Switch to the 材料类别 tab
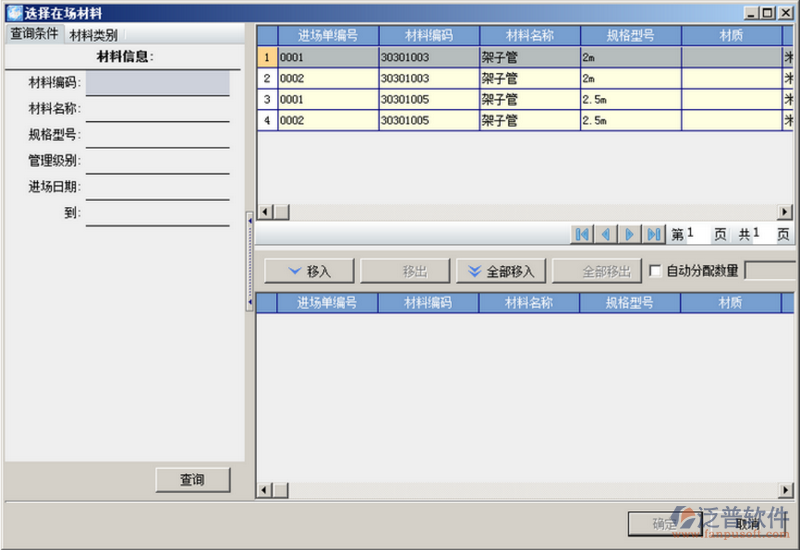Viewport: 800px width, 550px height. point(93,34)
